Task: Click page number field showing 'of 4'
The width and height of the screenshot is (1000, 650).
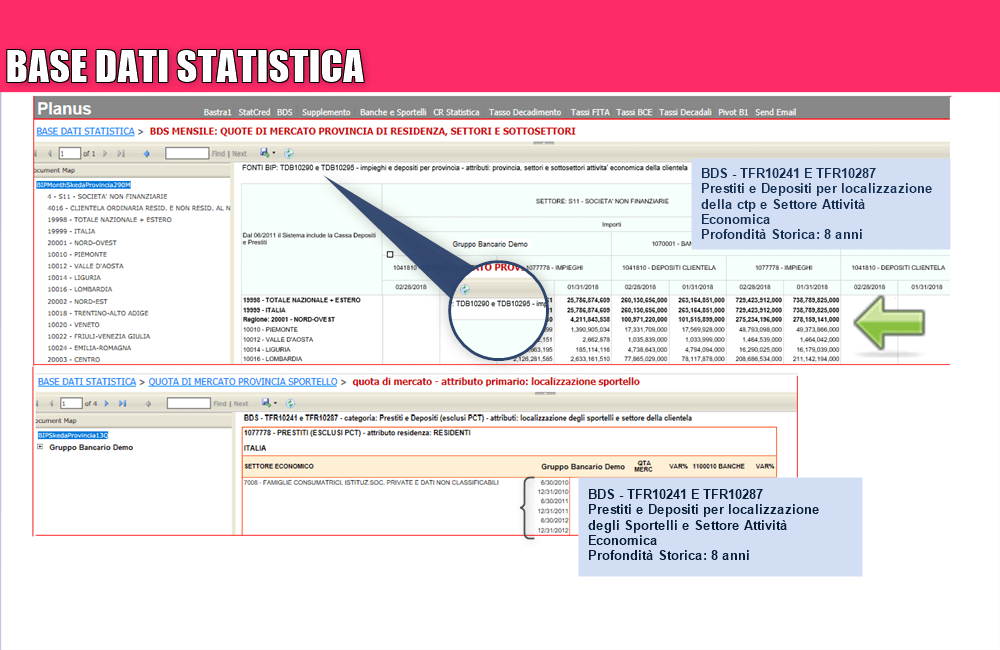Action: (71, 404)
